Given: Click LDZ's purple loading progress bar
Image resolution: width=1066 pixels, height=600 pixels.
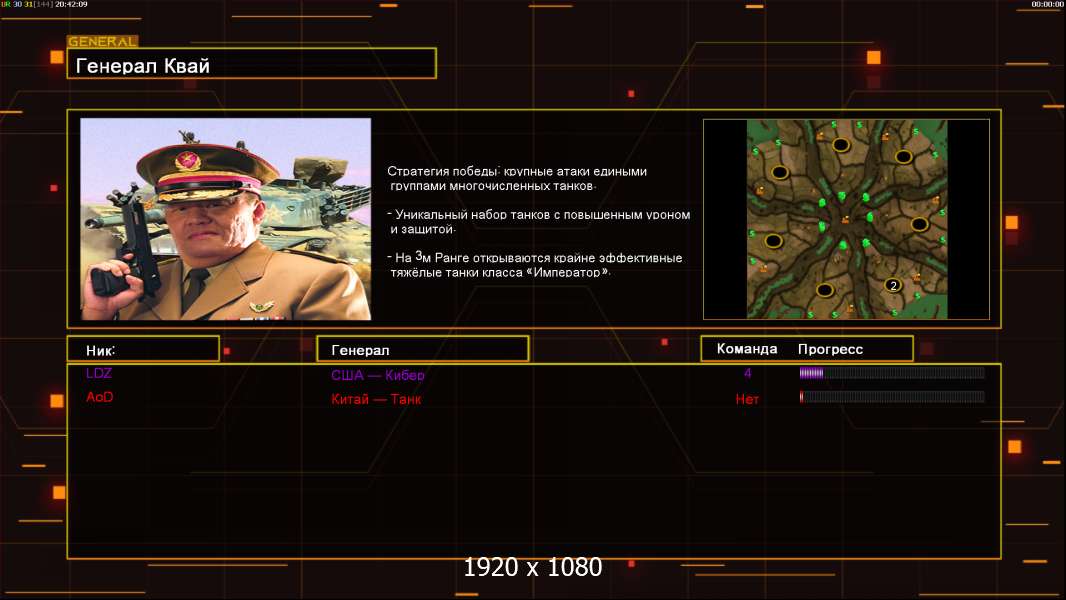Looking at the screenshot, I should [891, 373].
